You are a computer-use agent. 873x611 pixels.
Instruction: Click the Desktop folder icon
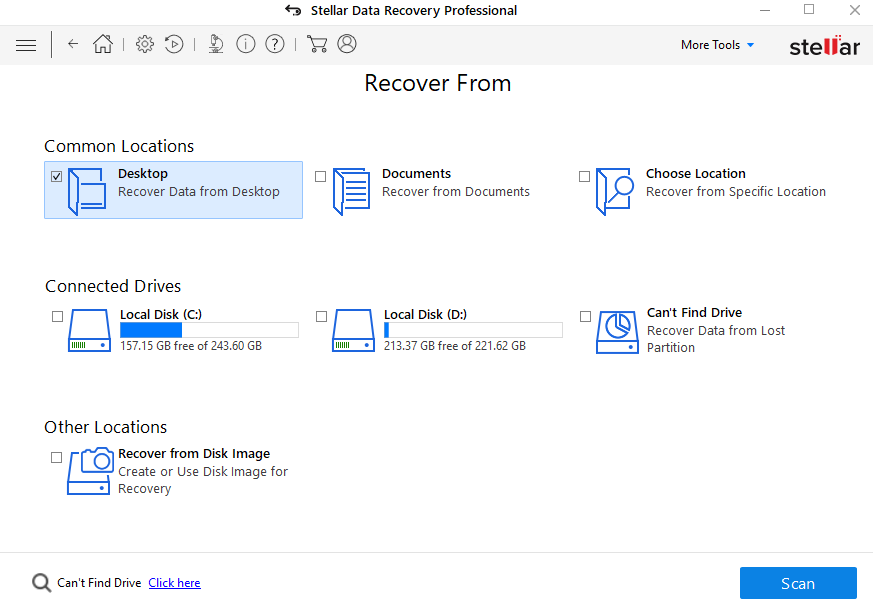(87, 192)
